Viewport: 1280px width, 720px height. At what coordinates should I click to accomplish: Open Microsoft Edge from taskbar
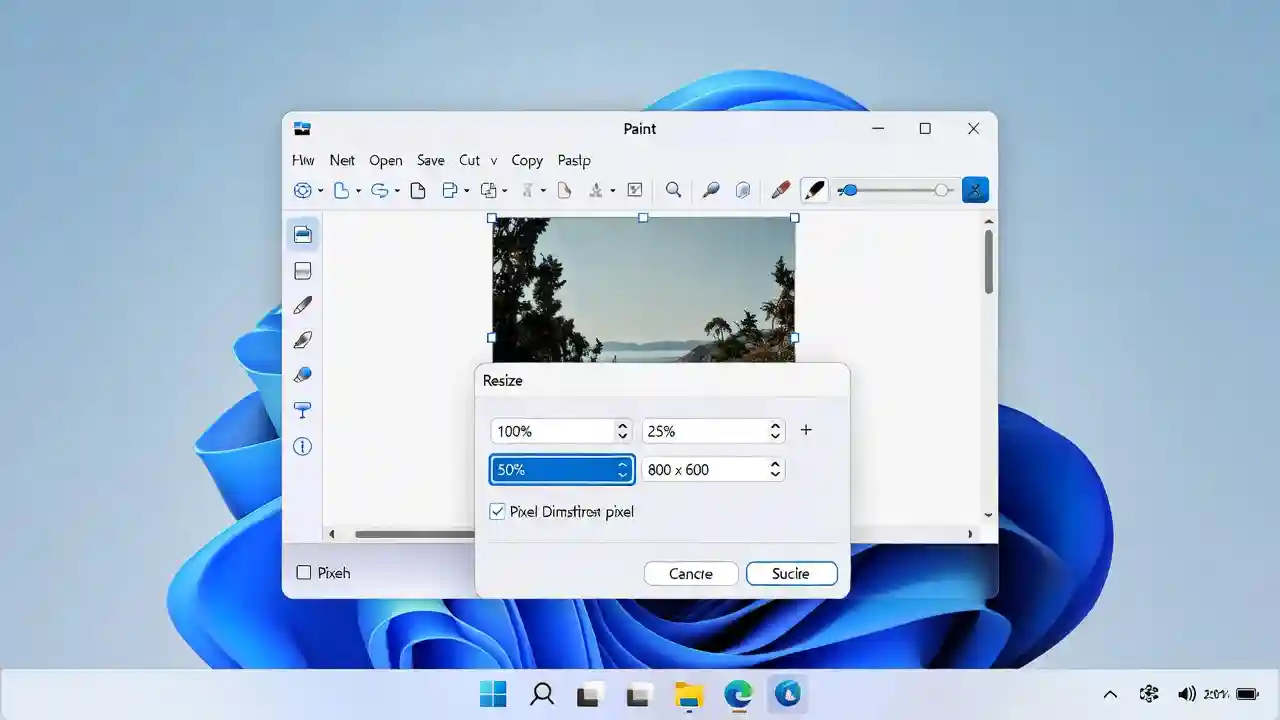tap(739, 694)
